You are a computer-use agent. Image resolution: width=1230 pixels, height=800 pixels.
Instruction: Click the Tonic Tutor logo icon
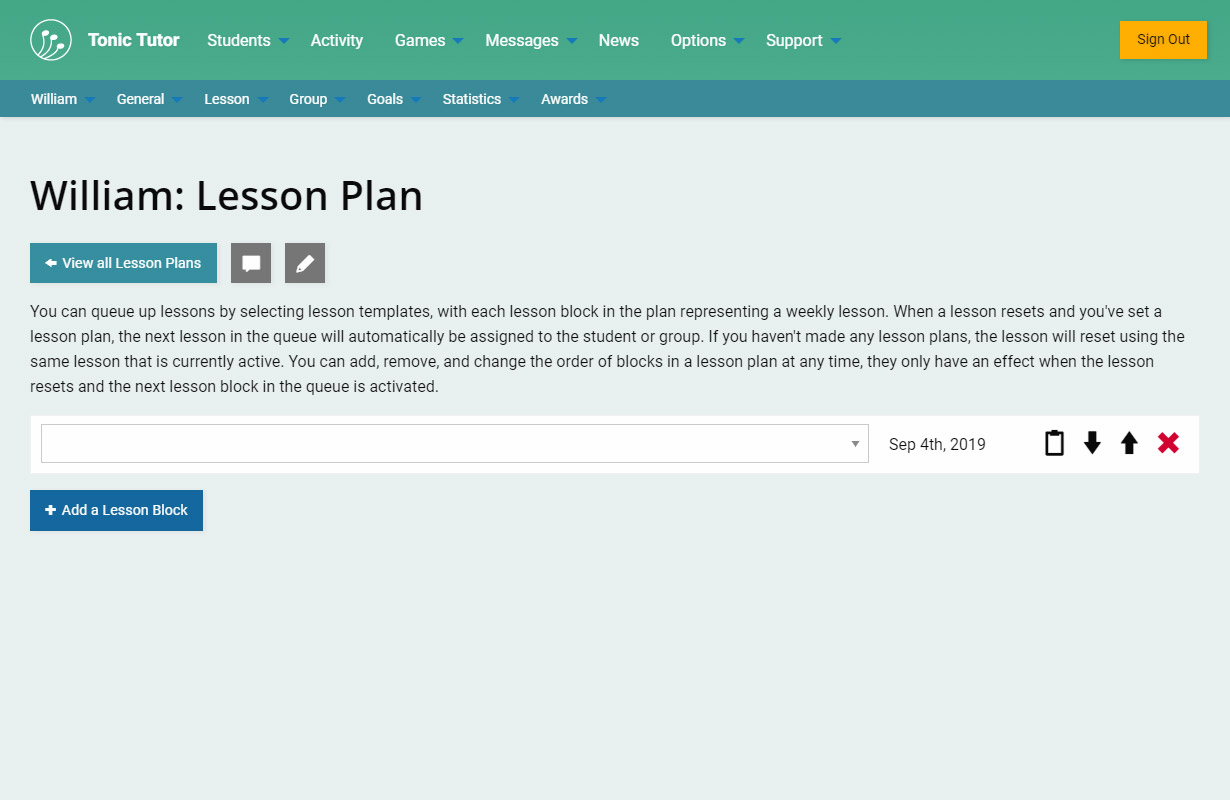coord(51,40)
